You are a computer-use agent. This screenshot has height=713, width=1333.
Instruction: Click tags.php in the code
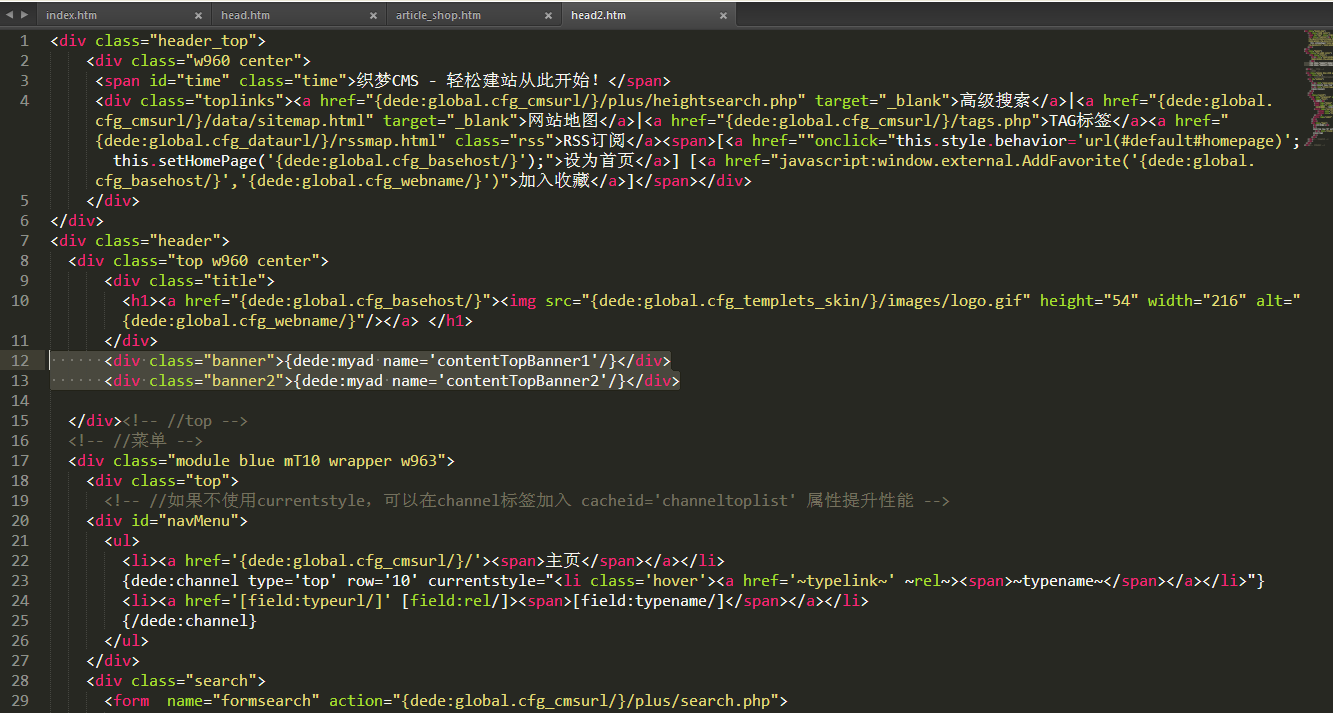coord(993,121)
